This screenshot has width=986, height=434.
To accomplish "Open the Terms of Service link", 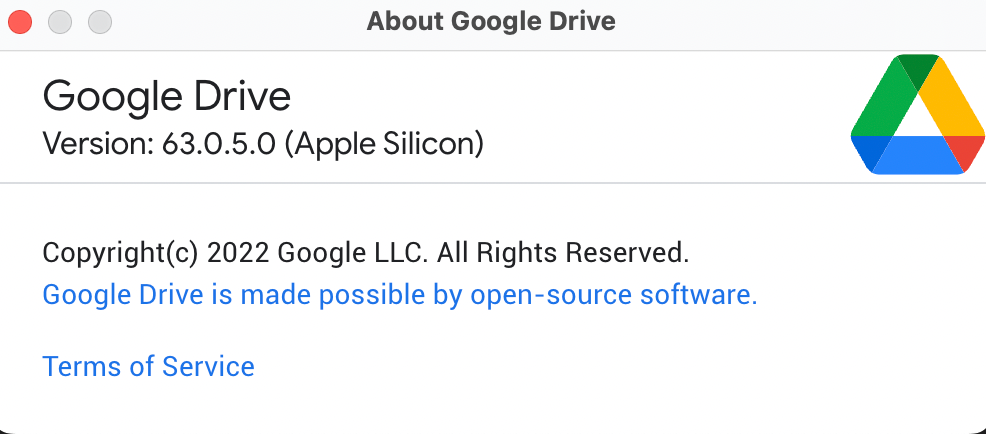I will (148, 366).
